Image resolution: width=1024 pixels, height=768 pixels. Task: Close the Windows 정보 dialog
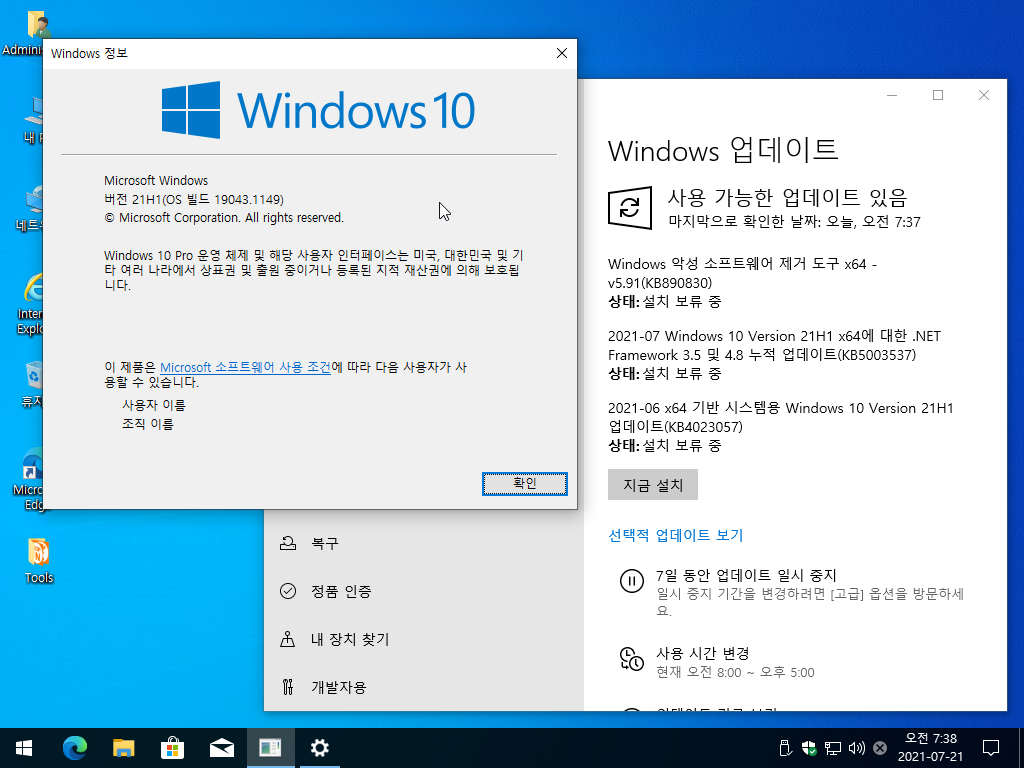point(562,54)
